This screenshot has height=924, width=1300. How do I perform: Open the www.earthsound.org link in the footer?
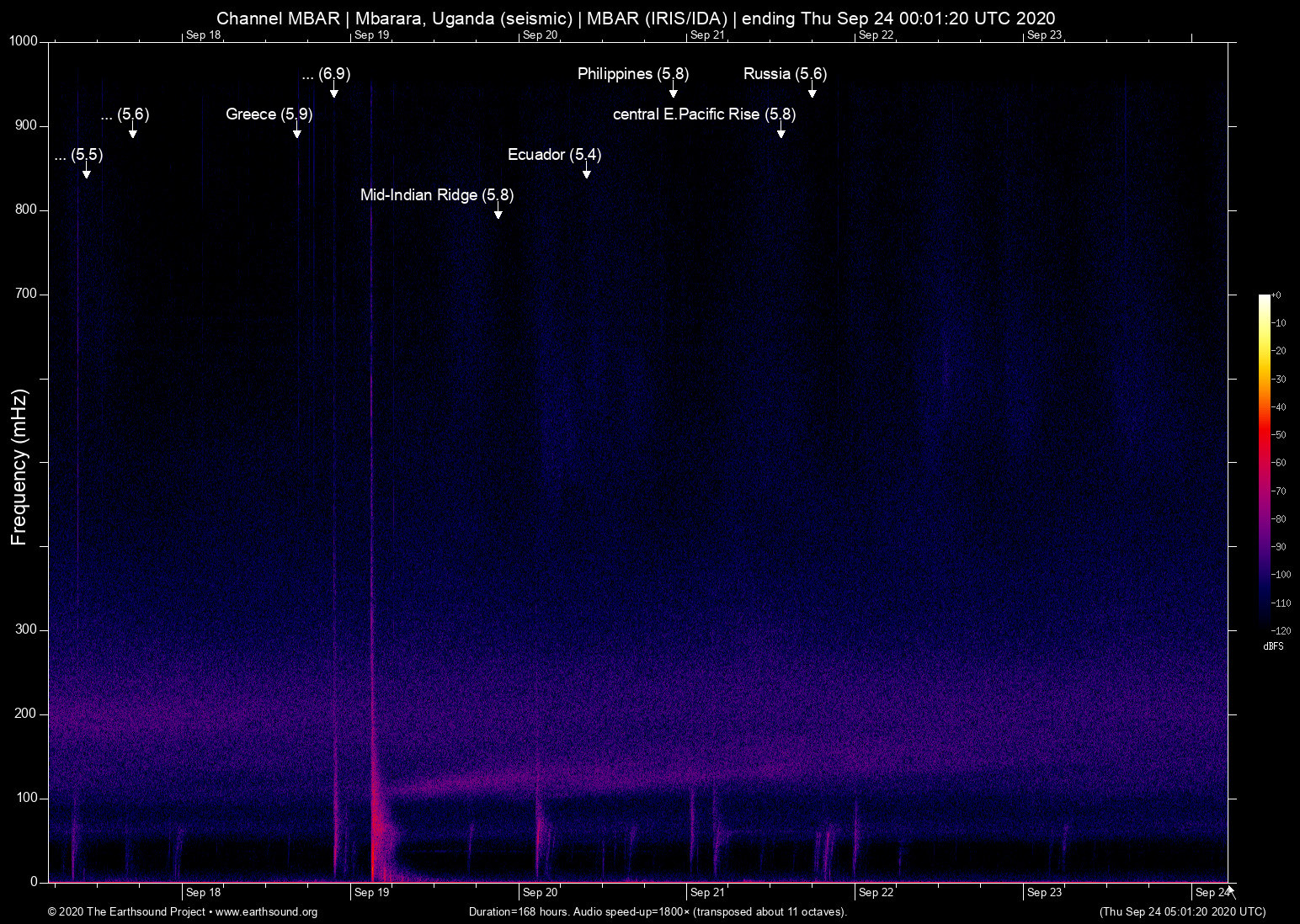tap(266, 912)
